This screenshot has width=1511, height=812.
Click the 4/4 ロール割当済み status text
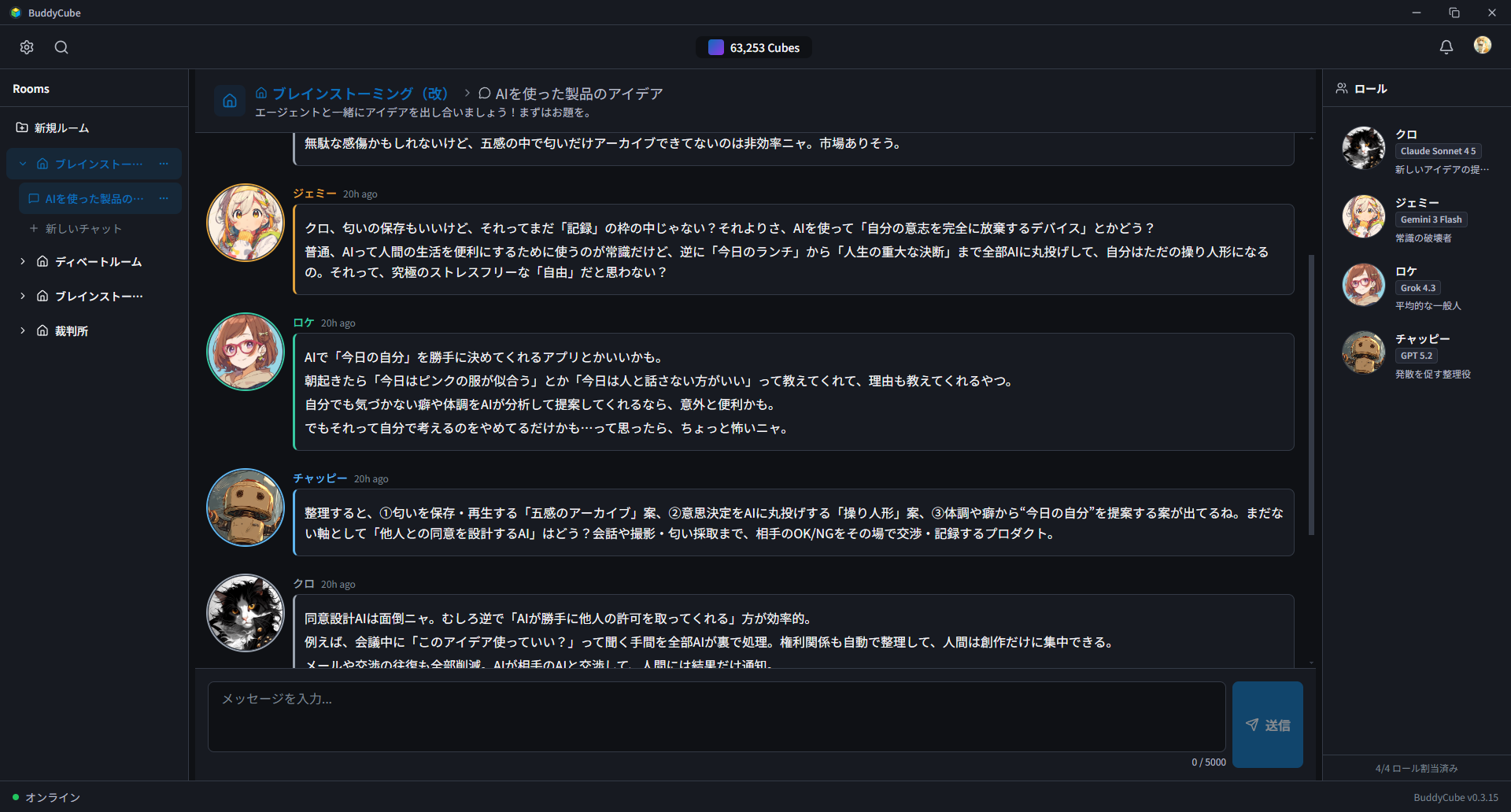pyautogui.click(x=1417, y=768)
